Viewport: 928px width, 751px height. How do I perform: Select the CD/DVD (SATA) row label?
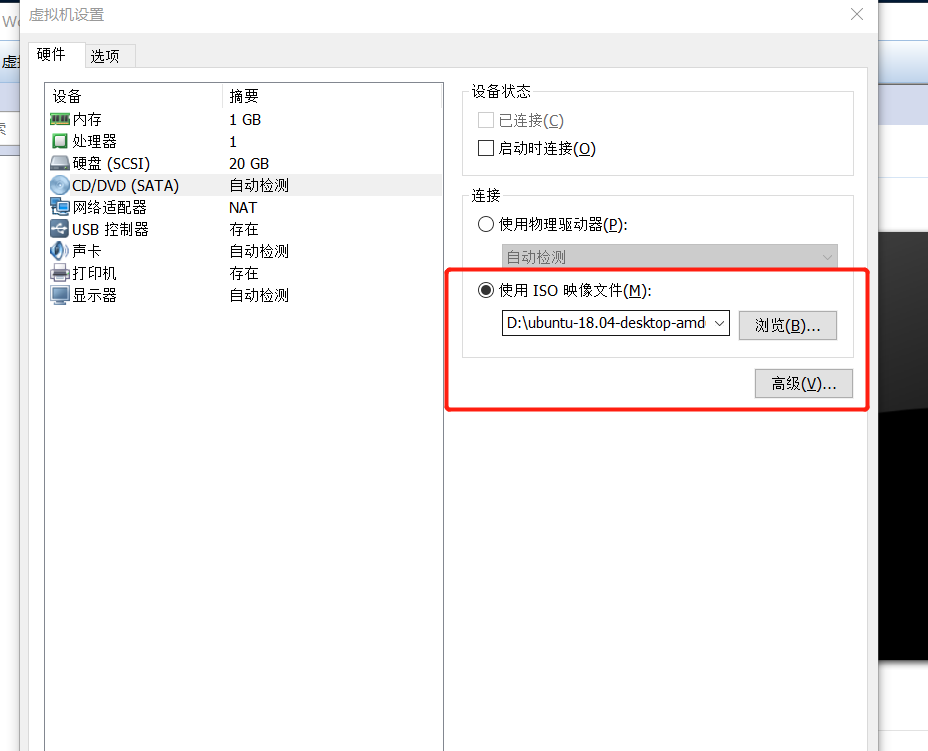pyautogui.click(x=125, y=185)
